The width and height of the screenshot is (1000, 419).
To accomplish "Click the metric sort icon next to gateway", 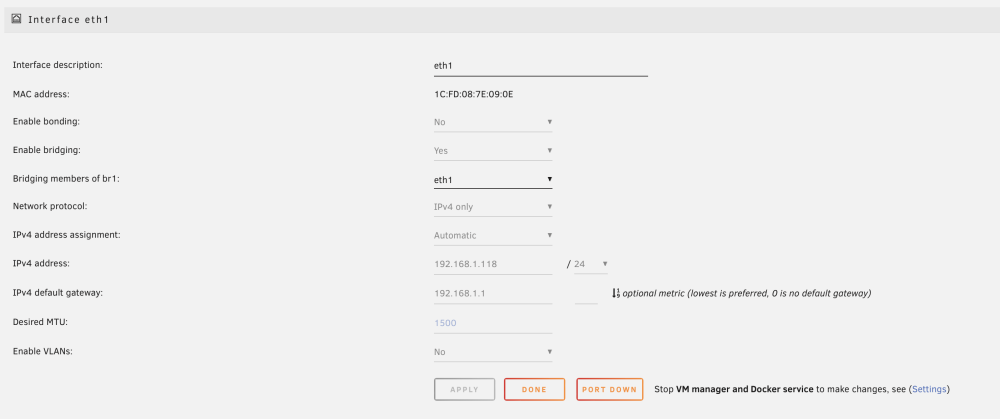I will pyautogui.click(x=615, y=293).
